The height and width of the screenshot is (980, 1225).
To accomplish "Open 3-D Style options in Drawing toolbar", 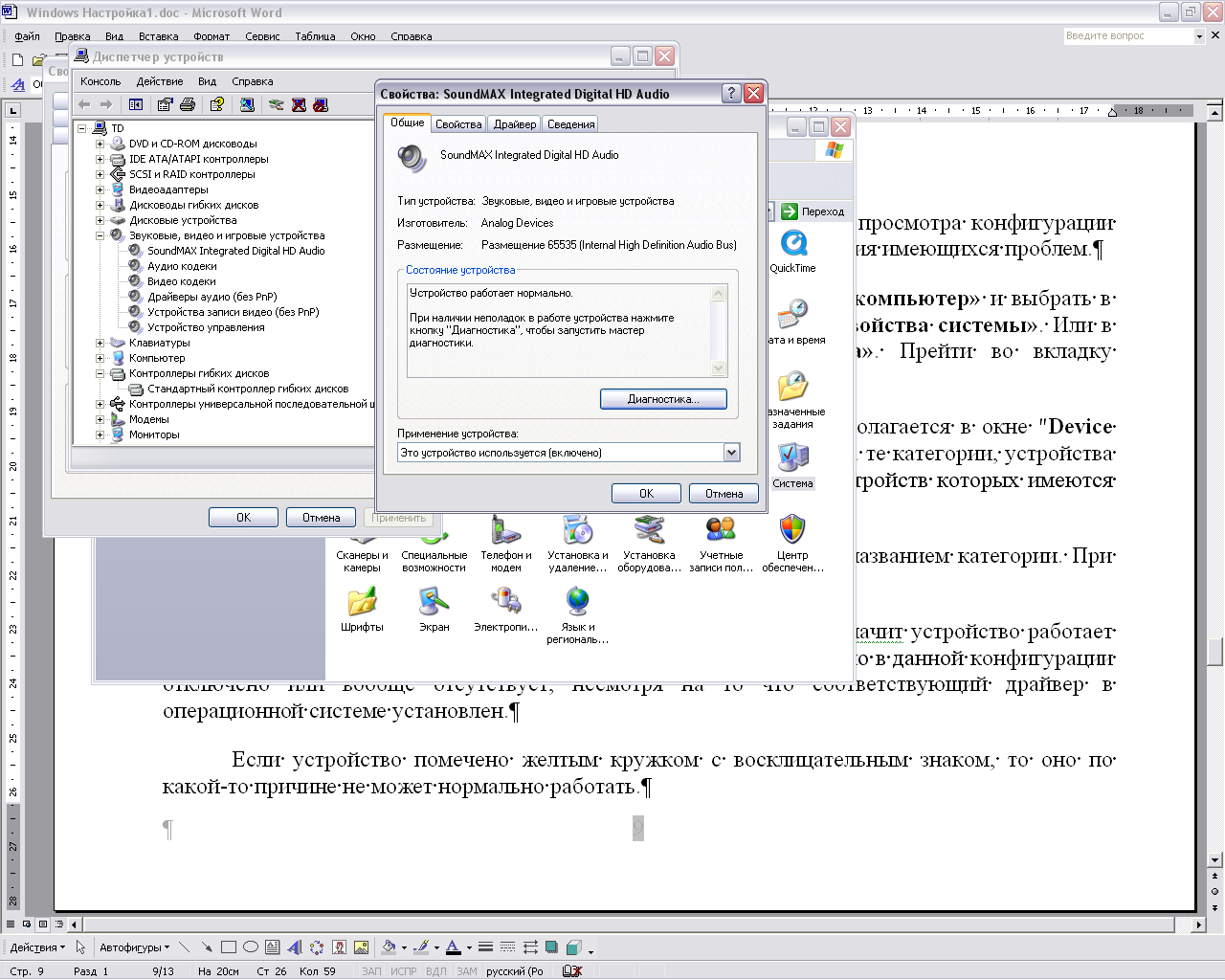I will [573, 947].
